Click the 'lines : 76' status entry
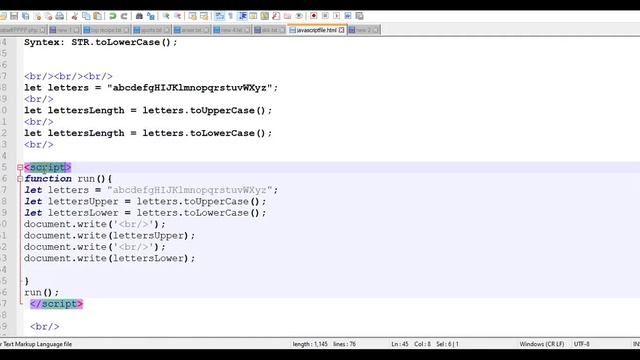Image resolution: width=640 pixels, height=360 pixels. tap(344, 344)
